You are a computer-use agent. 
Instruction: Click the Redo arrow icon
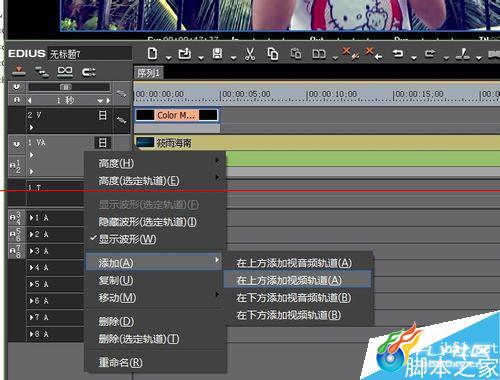point(430,54)
